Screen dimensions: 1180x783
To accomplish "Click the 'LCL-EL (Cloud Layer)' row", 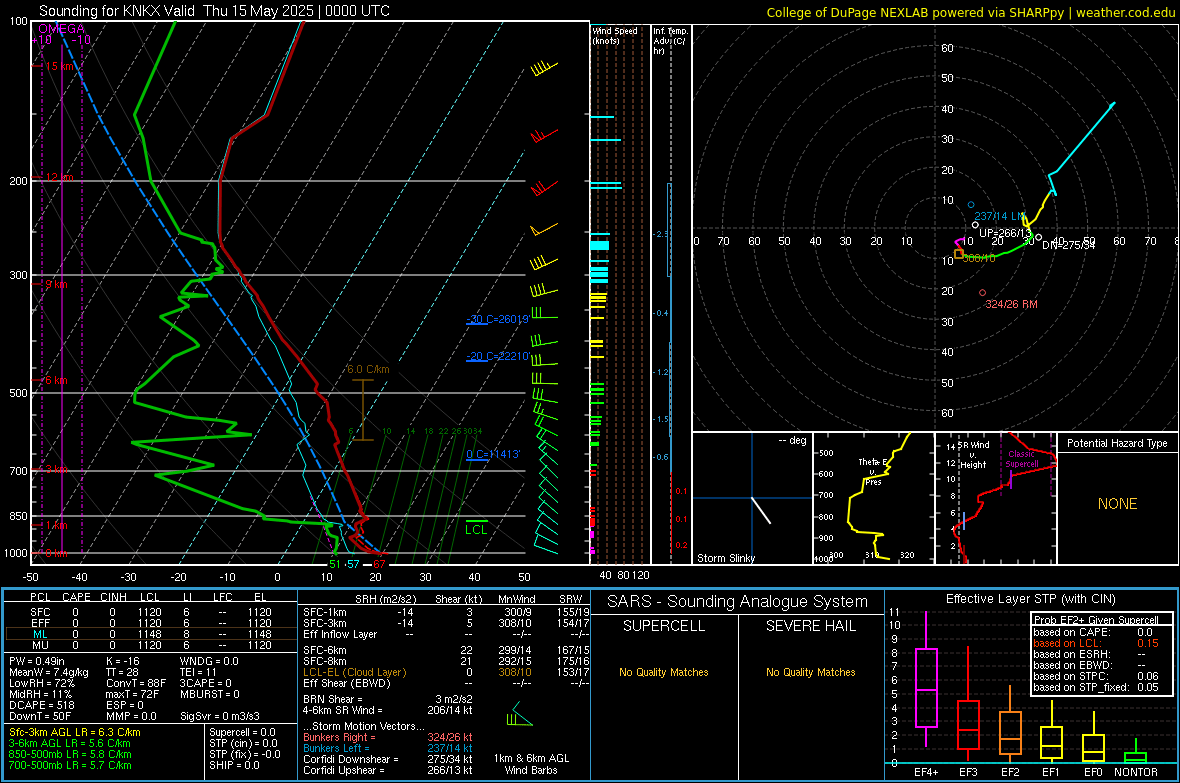I will (446, 672).
